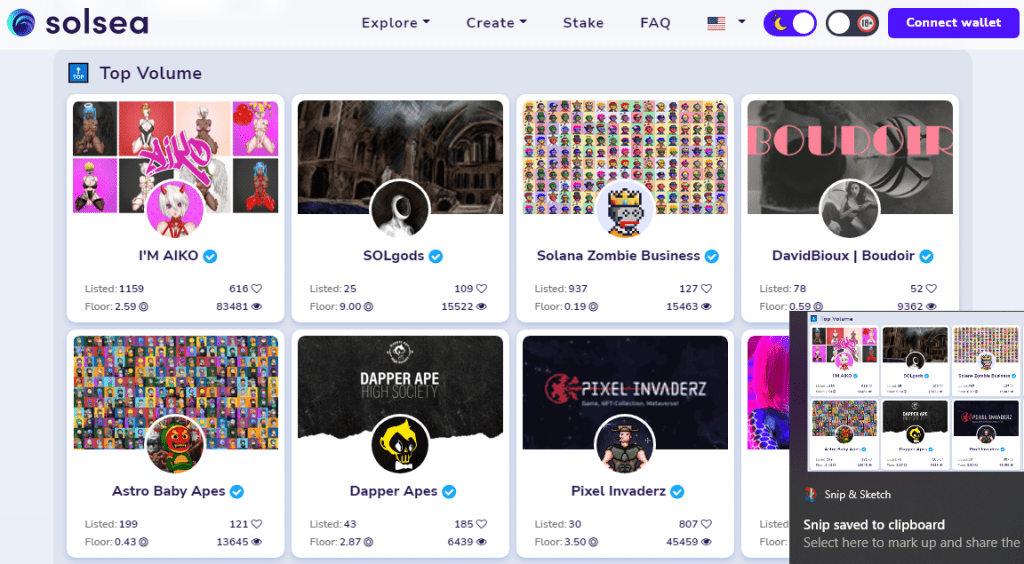Screen dimensions: 1024x564
Task: Toggle dark mode moon switch
Action: pyautogui.click(x=789, y=22)
